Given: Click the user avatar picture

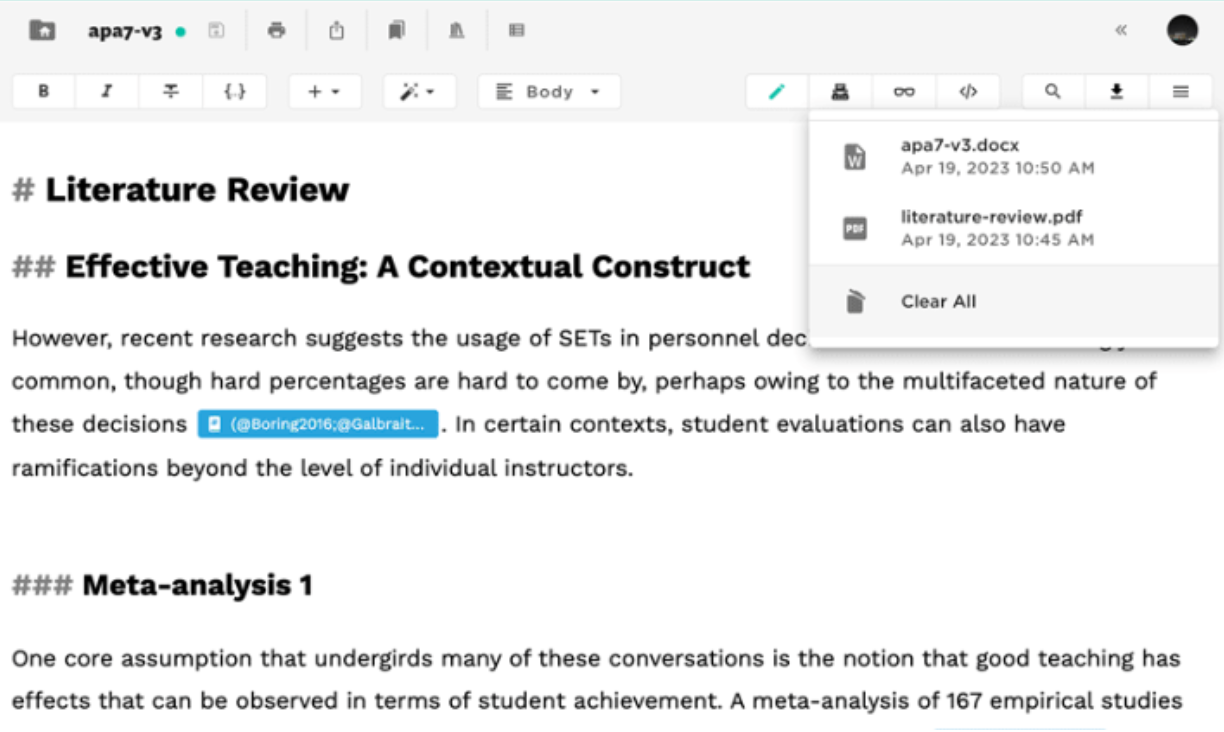Looking at the screenshot, I should point(1182,30).
